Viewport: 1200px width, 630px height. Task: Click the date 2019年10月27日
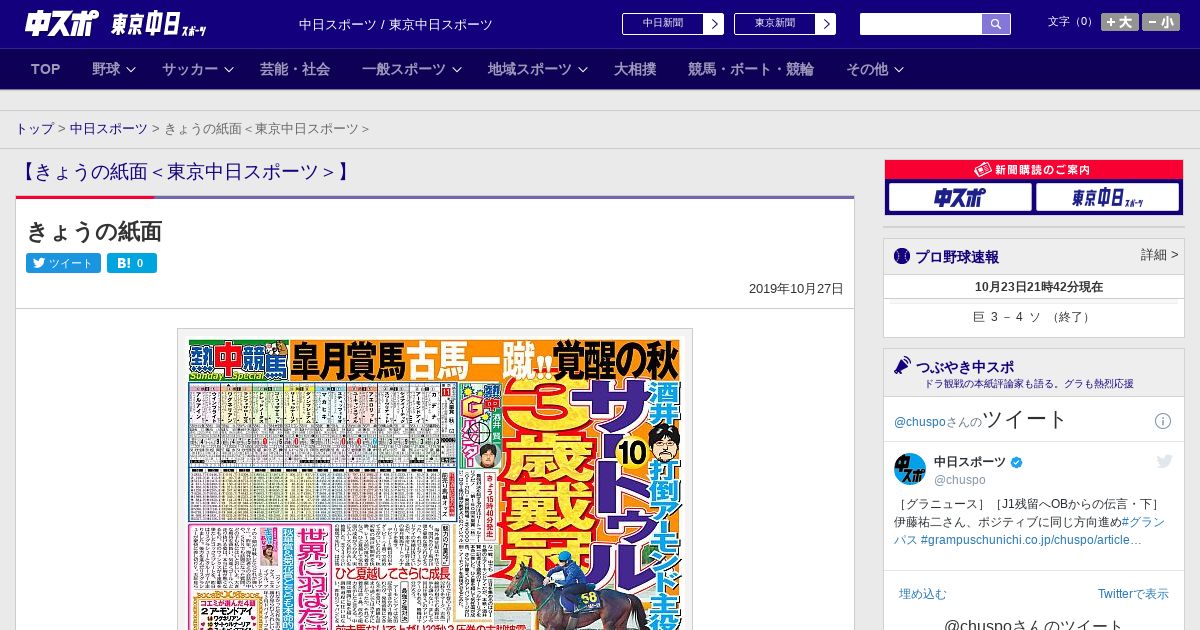tap(796, 289)
